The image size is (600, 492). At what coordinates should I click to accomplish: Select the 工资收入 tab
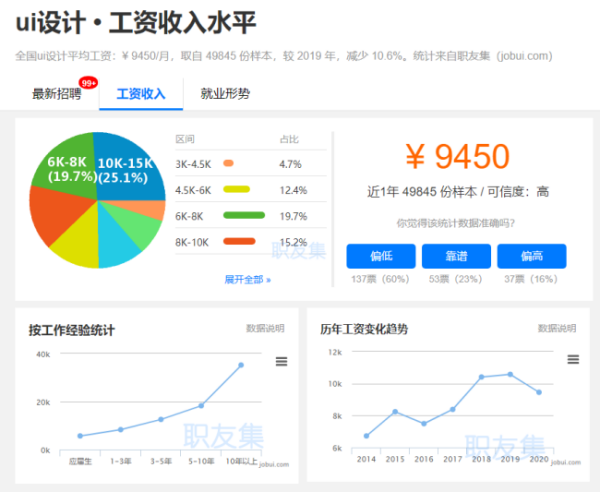[x=141, y=94]
